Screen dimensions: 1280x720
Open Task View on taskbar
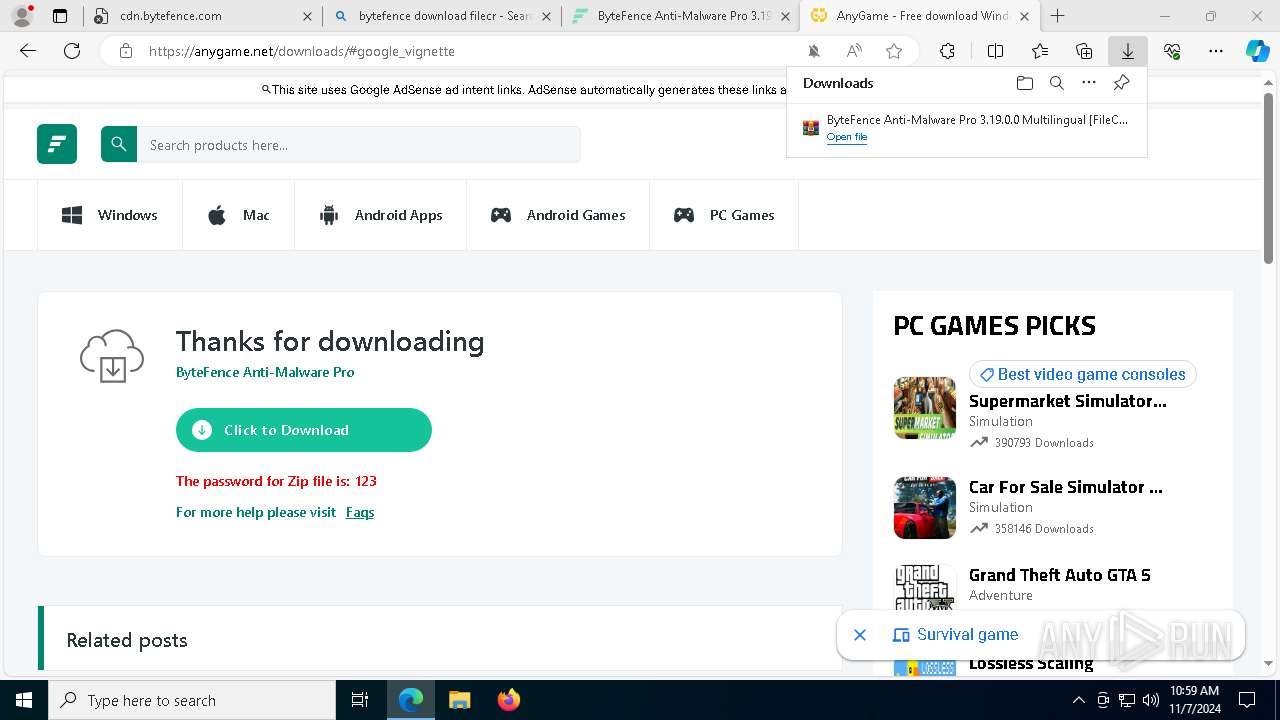pos(360,700)
